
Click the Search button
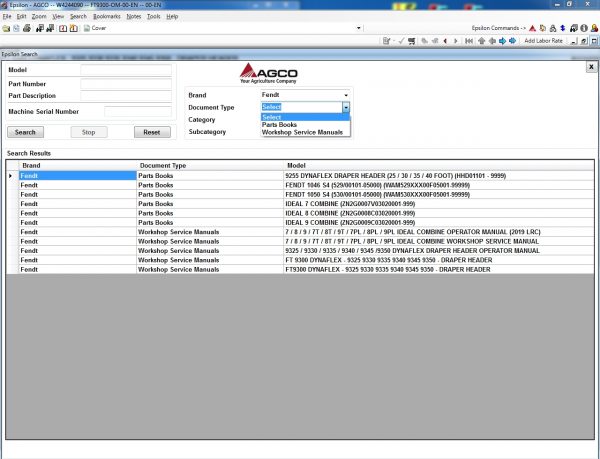(x=25, y=132)
